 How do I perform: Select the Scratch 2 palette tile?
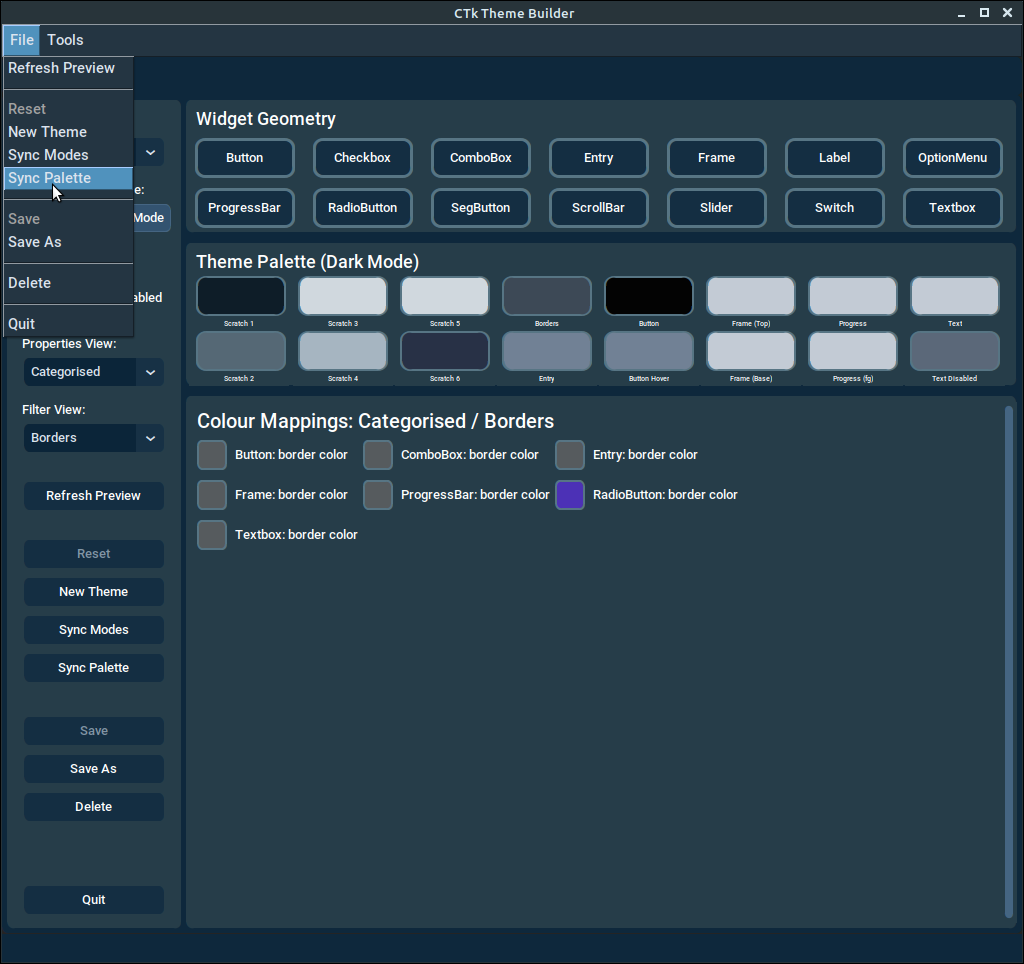pos(241,351)
